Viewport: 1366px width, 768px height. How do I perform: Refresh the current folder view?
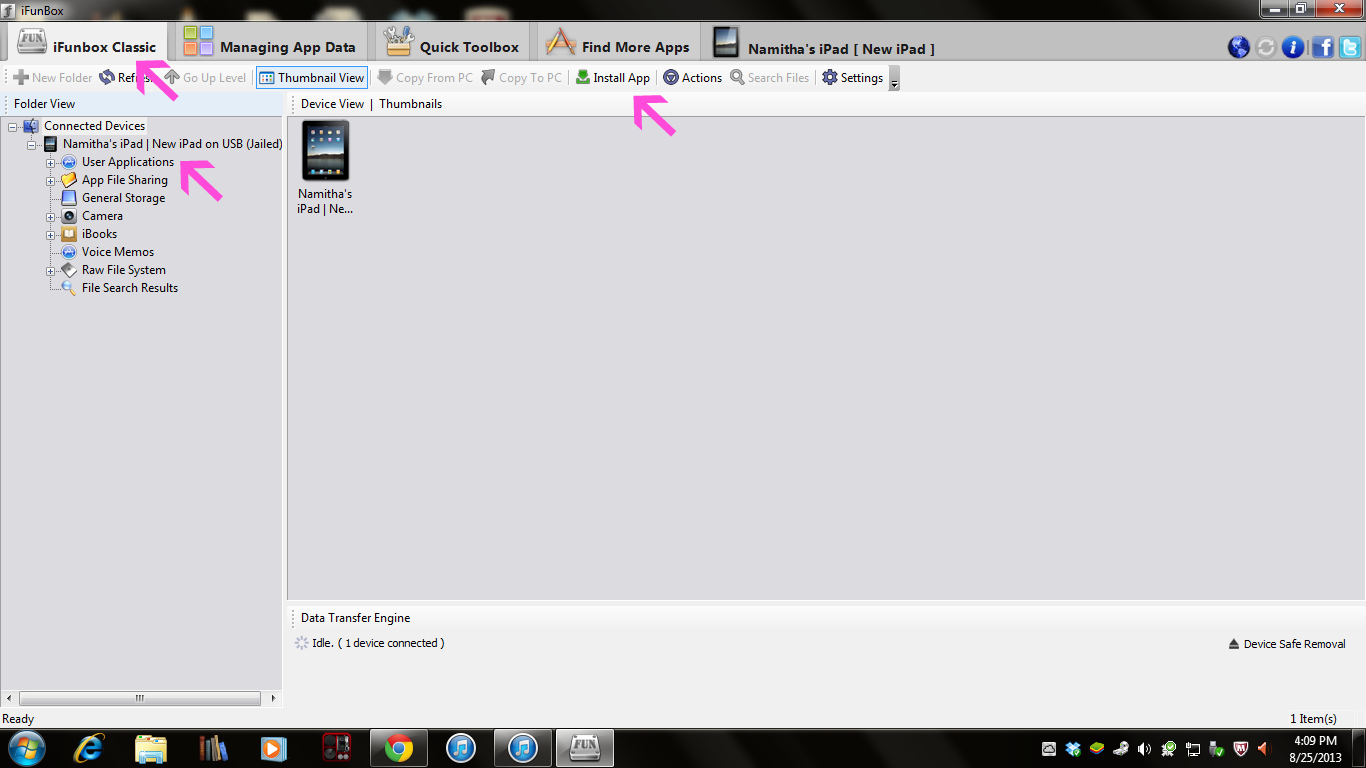coord(125,77)
